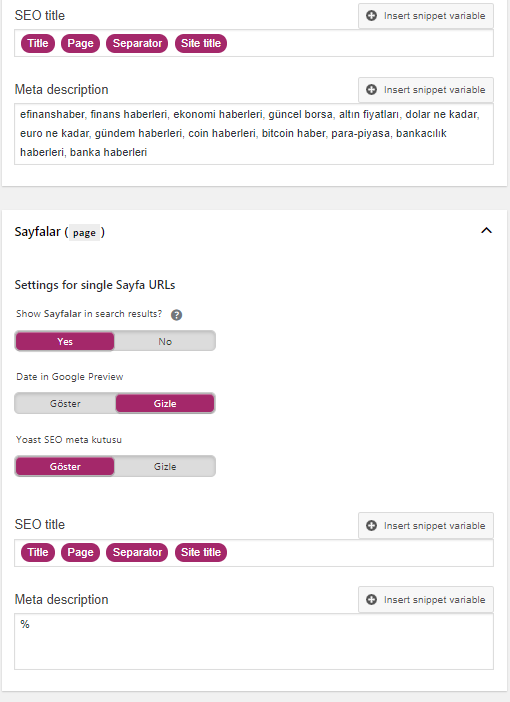Click the Title tag in top SEO title
510x702 pixels.
38,43
